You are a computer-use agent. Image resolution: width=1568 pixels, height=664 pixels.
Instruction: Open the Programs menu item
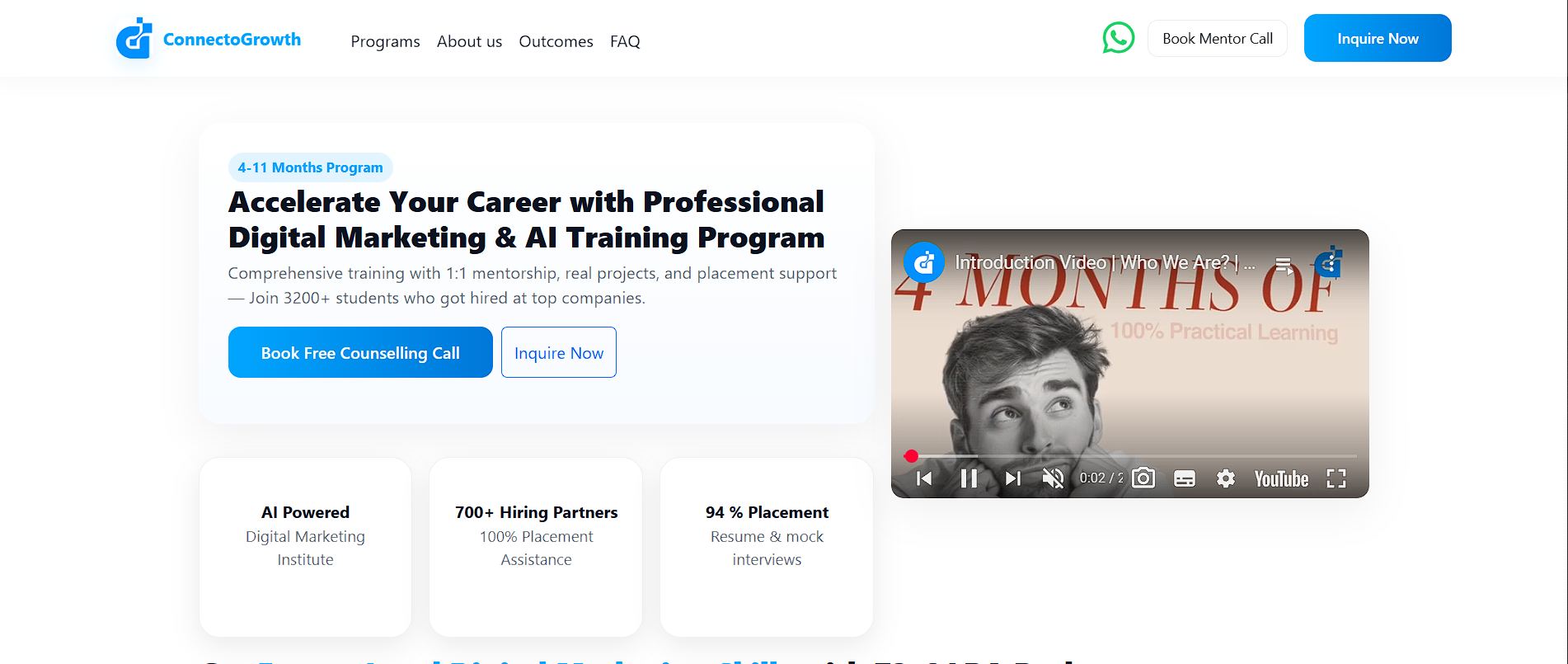tap(385, 41)
